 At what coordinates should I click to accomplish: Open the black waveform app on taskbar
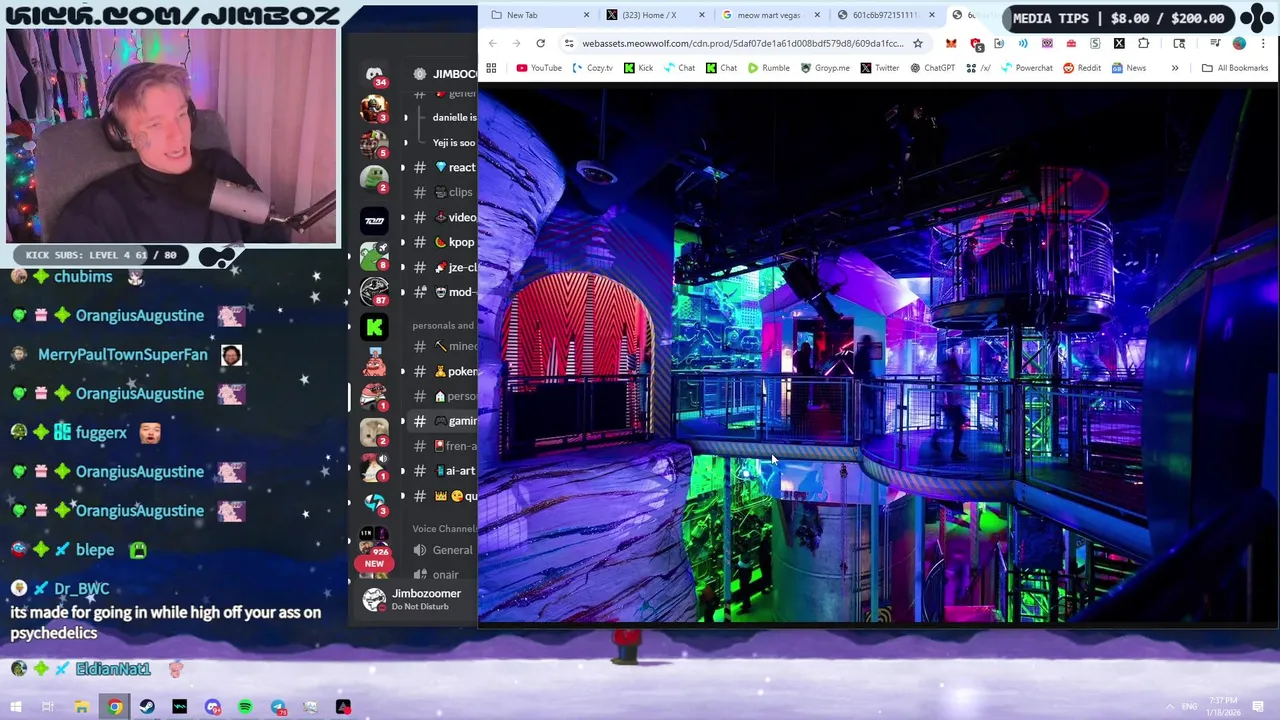(x=180, y=707)
